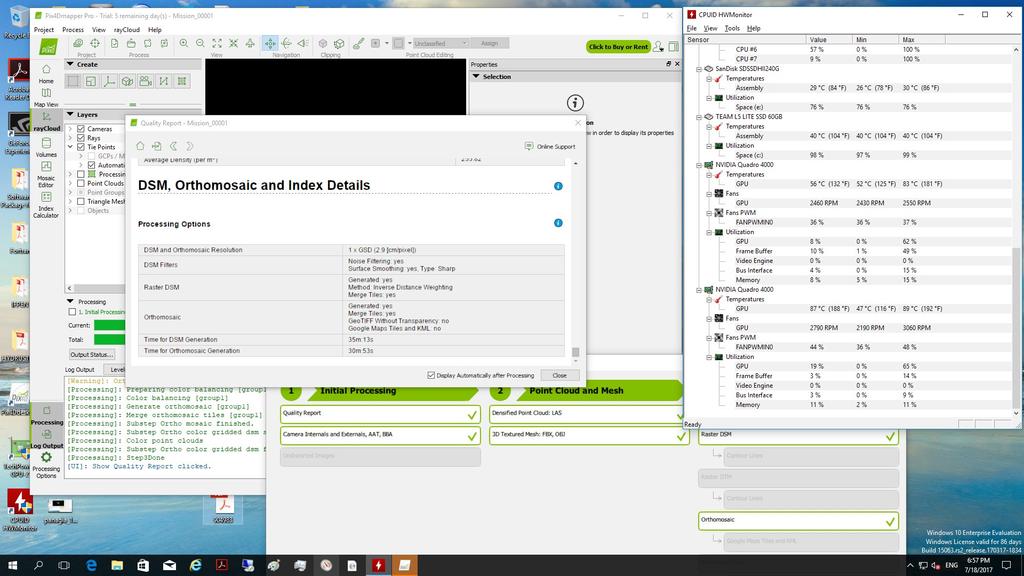Open the Index Calculator
Screen dimensions: 1024x576
46,204
